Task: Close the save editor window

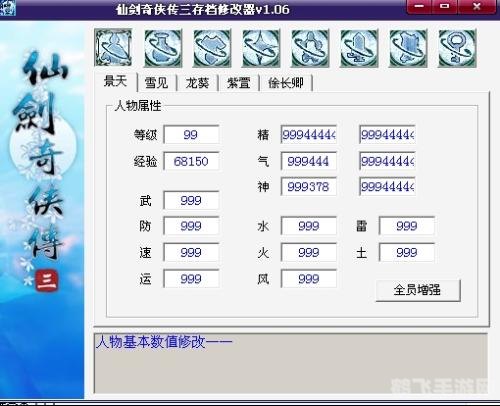Action: coord(477,6)
